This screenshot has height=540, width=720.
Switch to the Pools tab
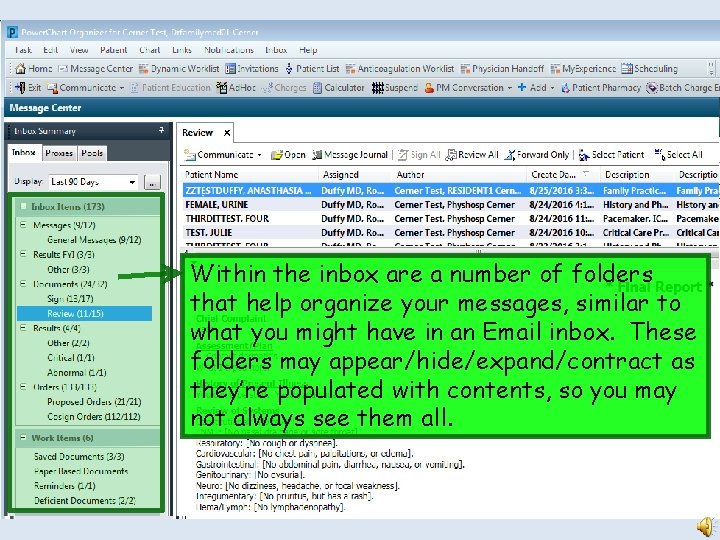tap(92, 153)
